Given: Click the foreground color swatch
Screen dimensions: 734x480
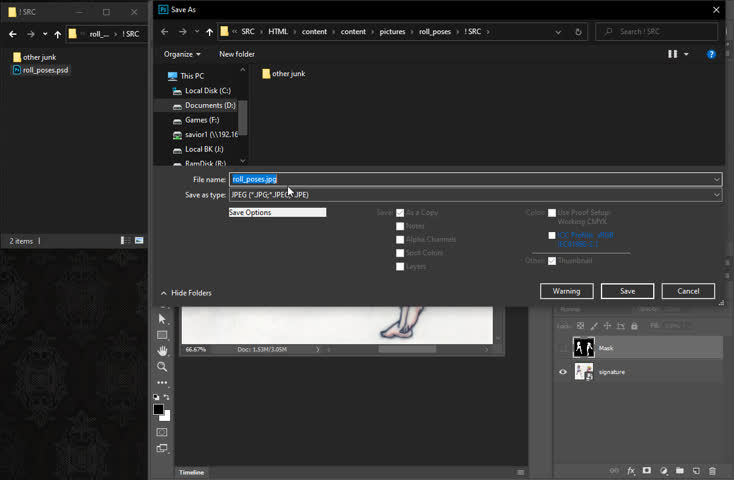Looking at the screenshot, I should click(158, 409).
